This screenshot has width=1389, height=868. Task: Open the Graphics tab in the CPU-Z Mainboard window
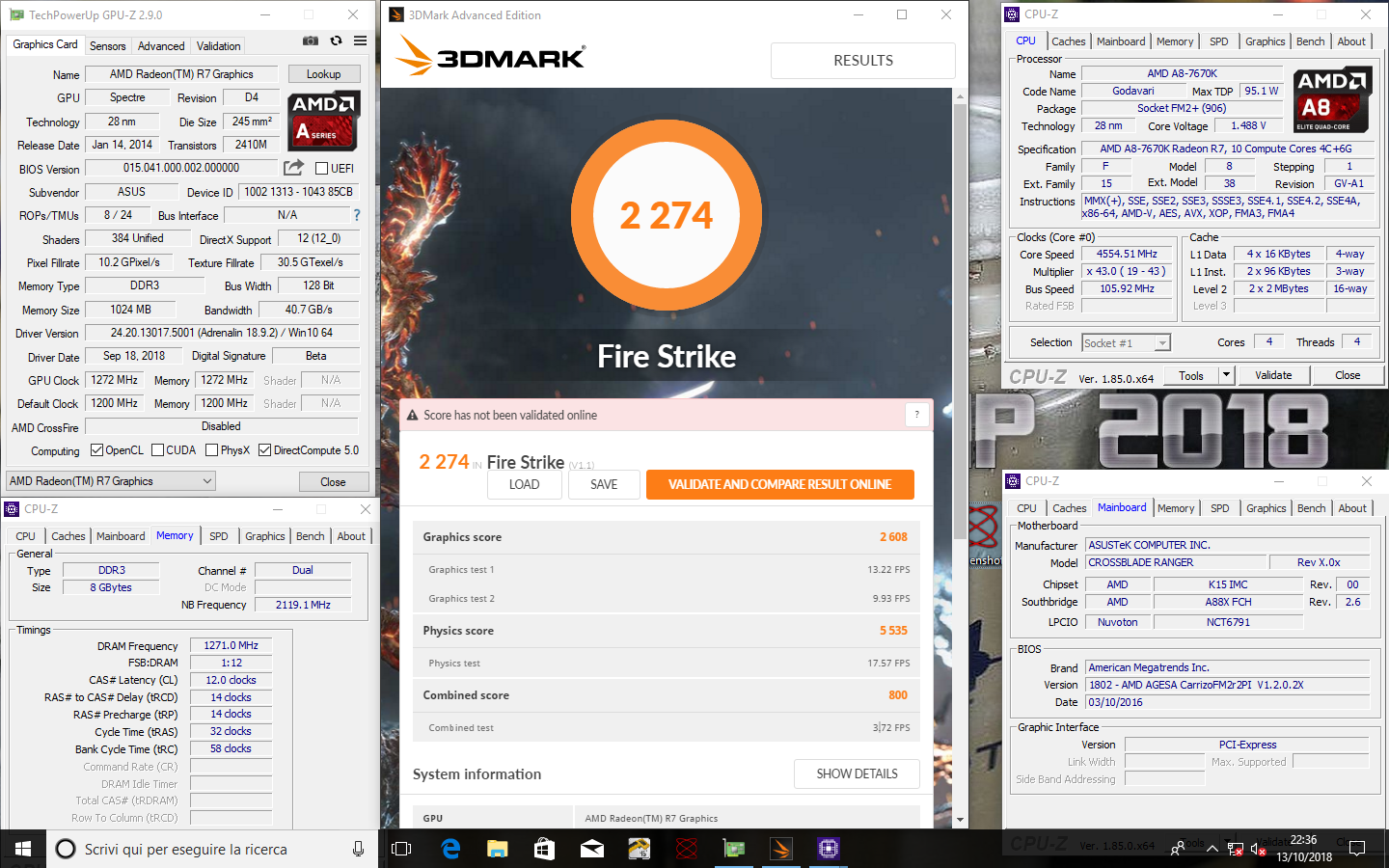pyautogui.click(x=1266, y=508)
